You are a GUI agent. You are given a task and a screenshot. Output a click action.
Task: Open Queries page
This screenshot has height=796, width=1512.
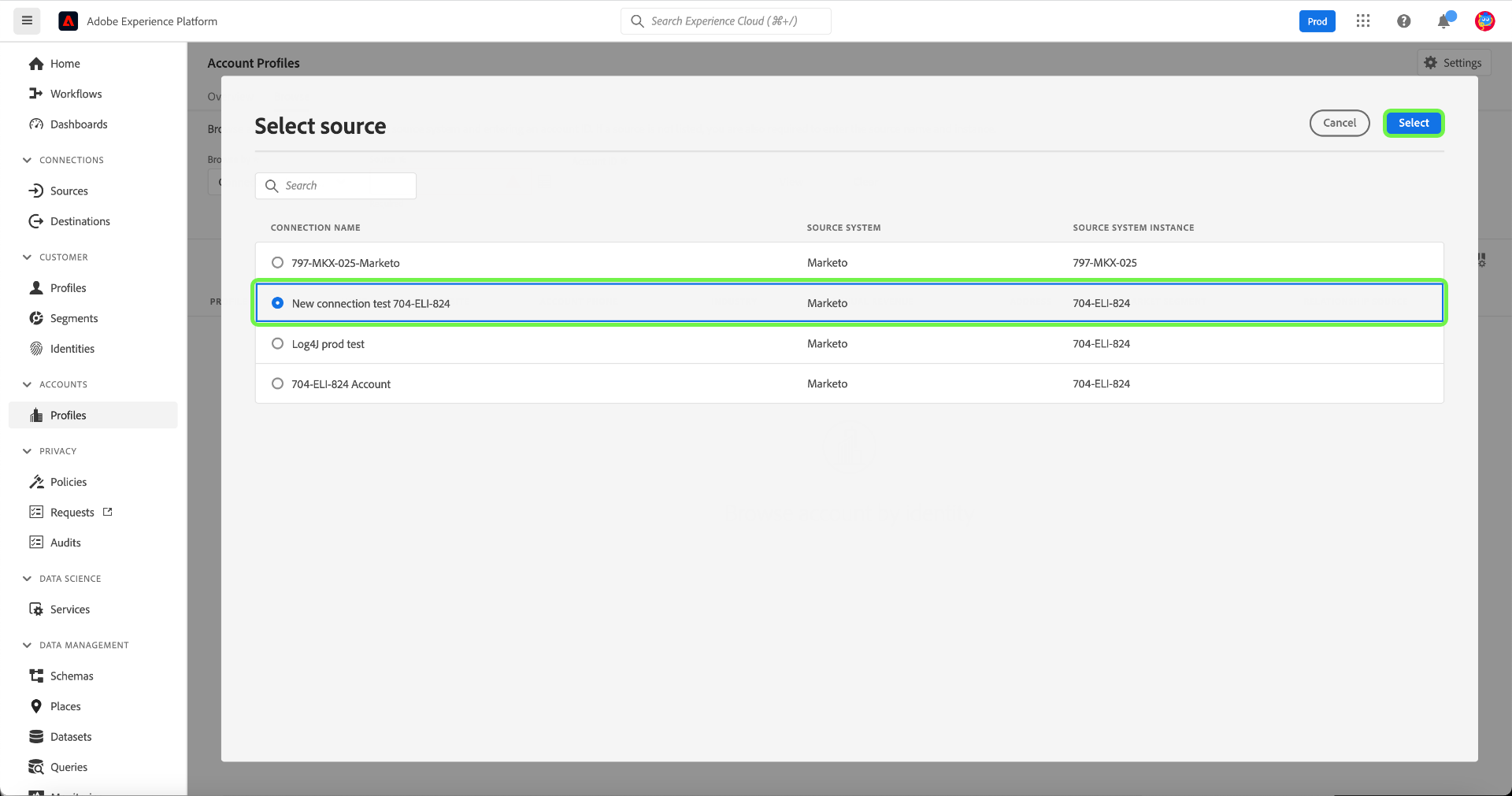[69, 768]
